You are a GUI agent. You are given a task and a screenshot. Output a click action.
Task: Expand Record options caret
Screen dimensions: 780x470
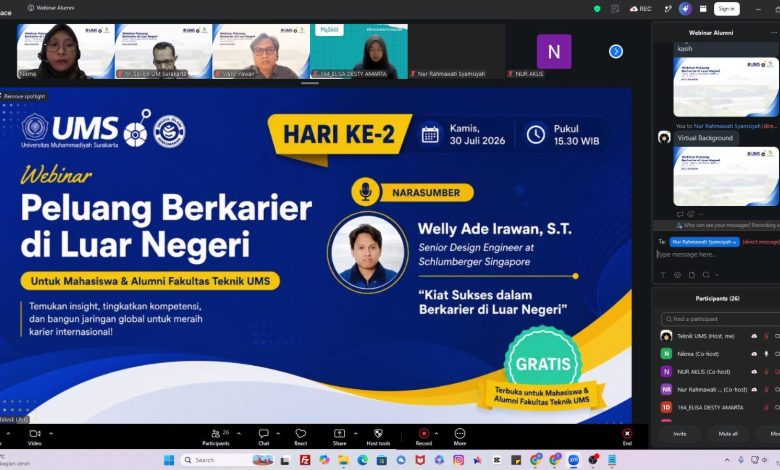[x=436, y=433]
